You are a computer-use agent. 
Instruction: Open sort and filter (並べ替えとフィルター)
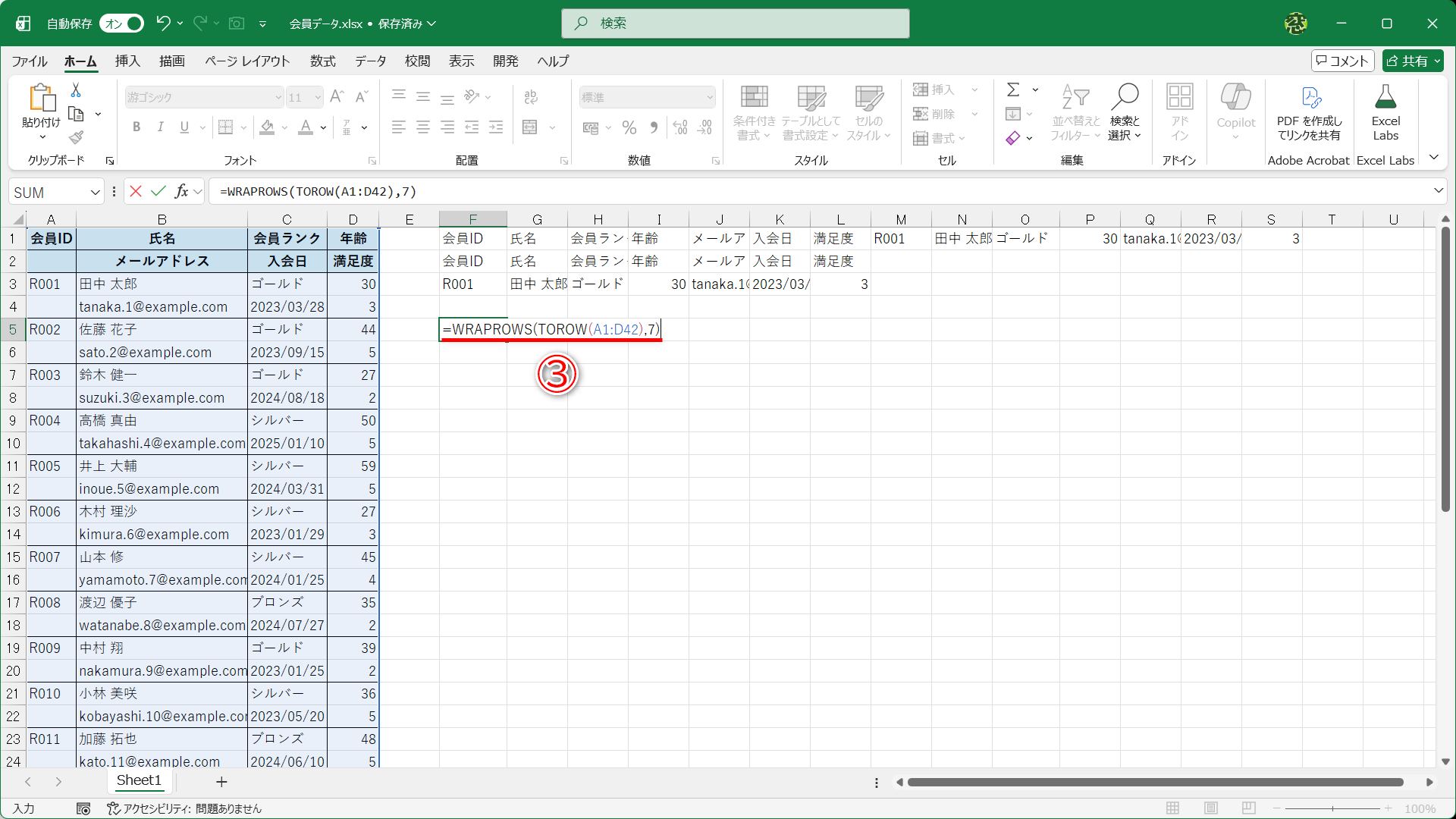(x=1075, y=112)
